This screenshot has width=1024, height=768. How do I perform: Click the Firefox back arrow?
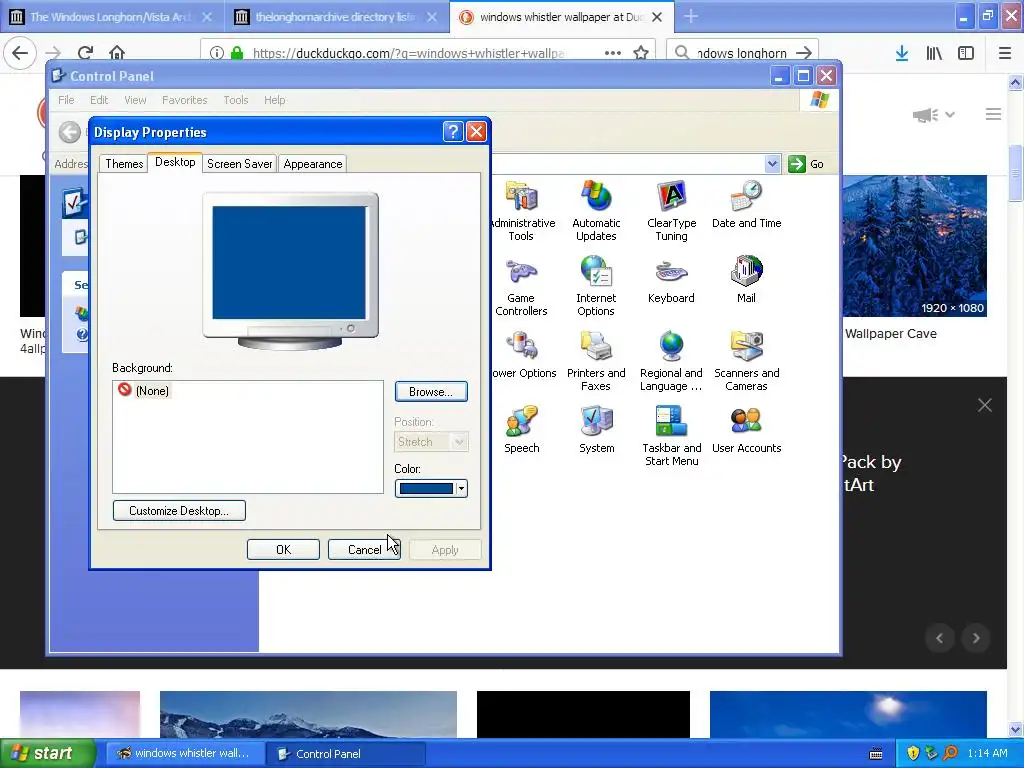pyautogui.click(x=20, y=53)
